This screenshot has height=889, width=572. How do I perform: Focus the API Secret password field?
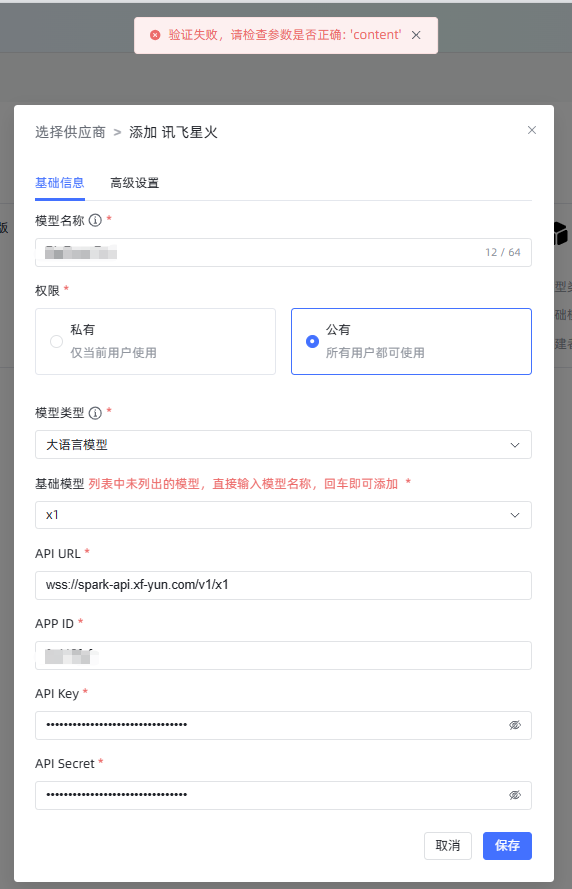[x=283, y=795]
